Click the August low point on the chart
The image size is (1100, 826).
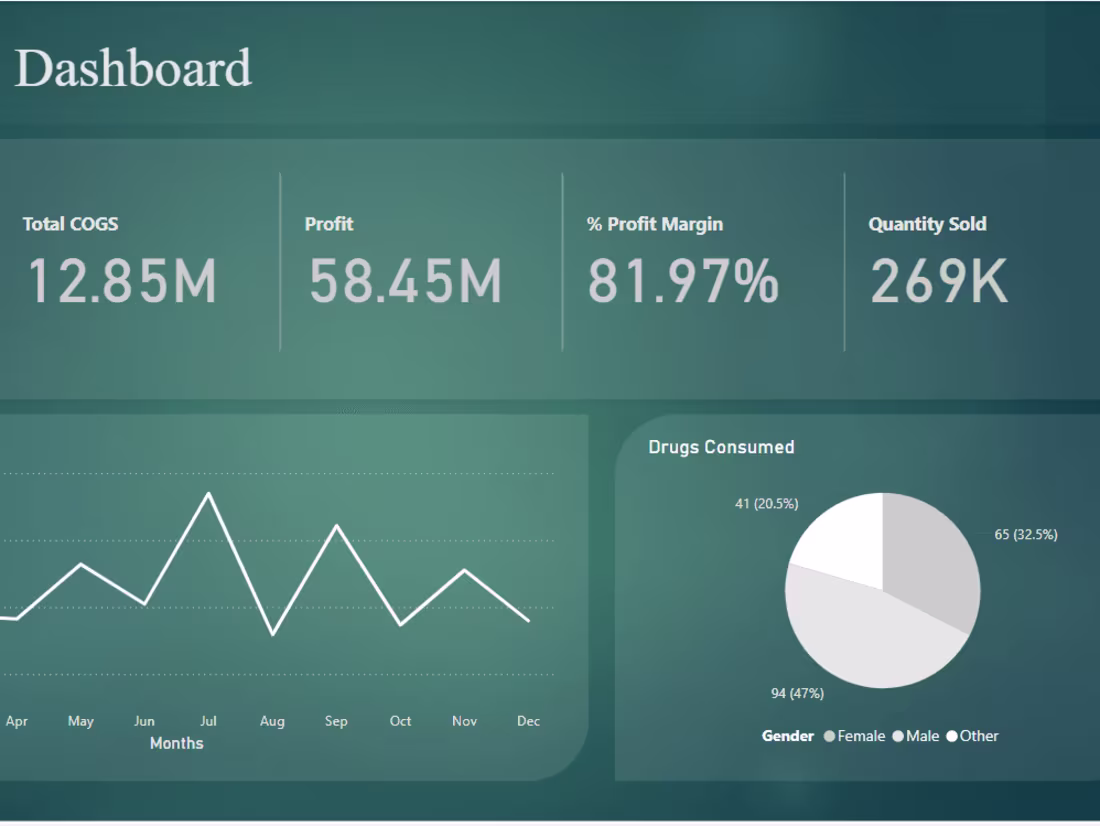272,636
